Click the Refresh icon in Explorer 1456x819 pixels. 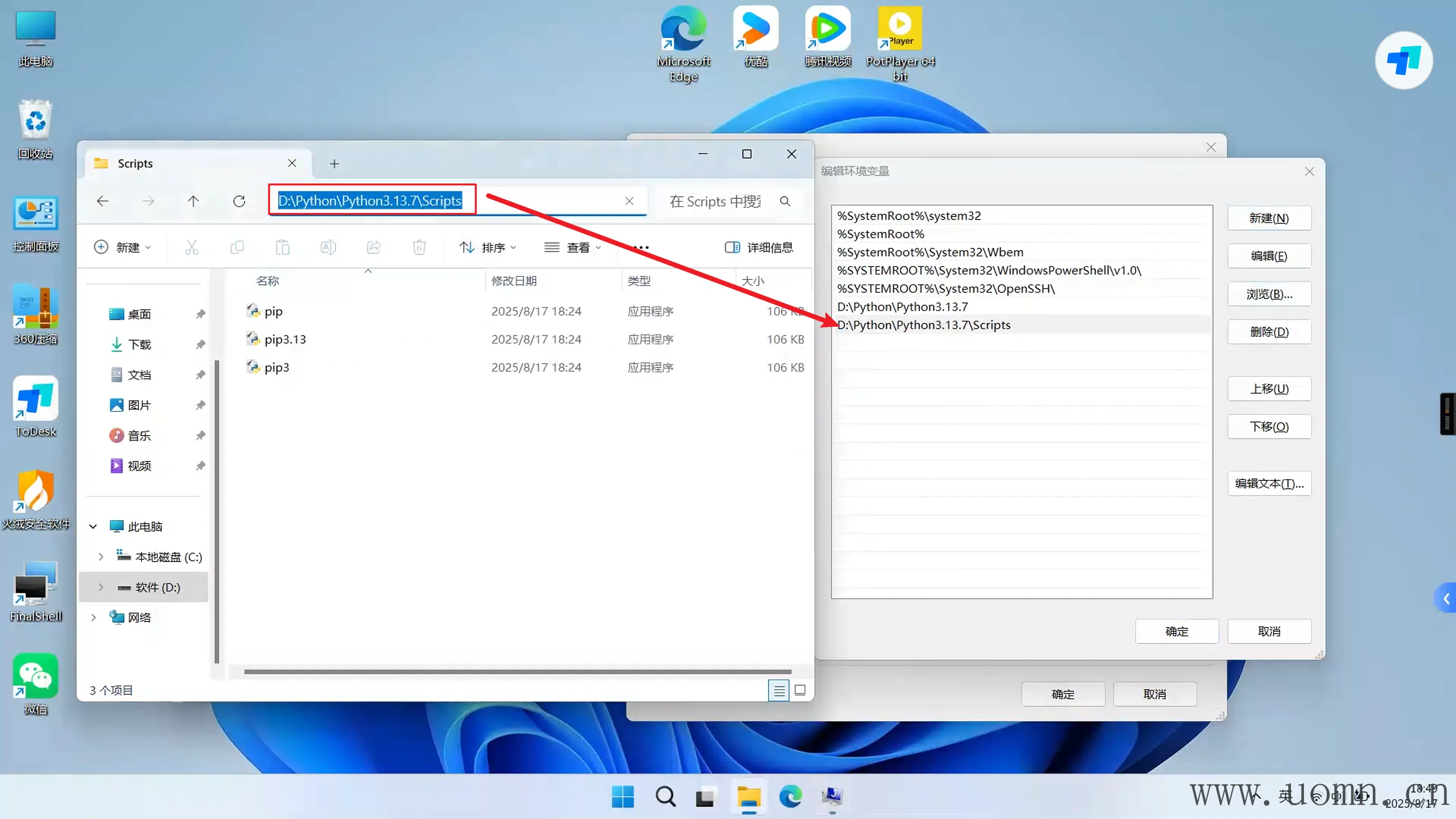coord(239,201)
